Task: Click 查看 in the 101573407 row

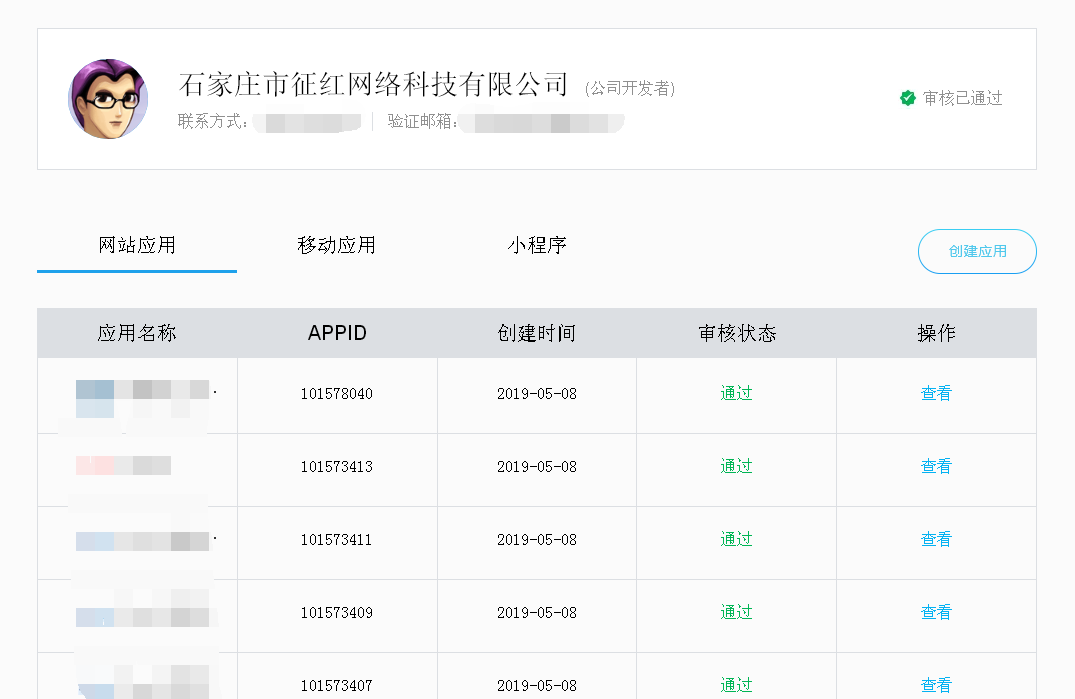Action: [937, 685]
